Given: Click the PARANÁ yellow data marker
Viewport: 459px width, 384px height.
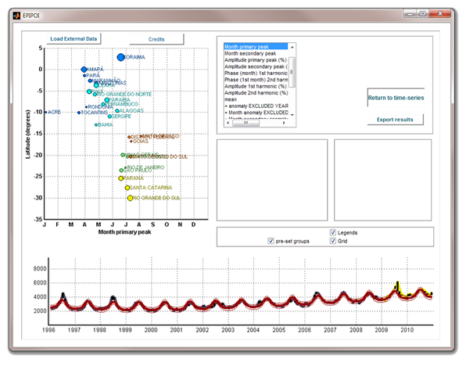Looking at the screenshot, I should click(121, 178).
